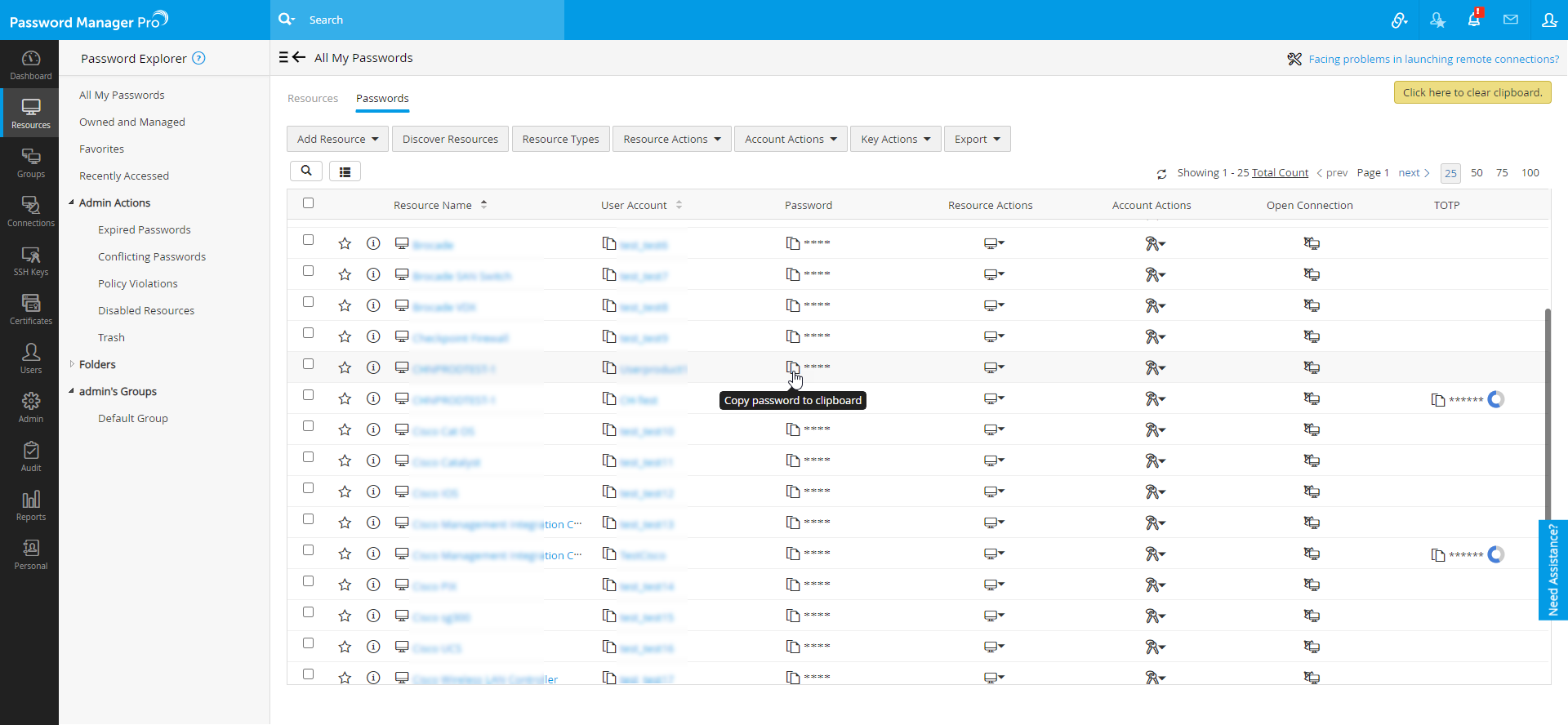Screen dimensions: 1568x725
Task: Collapse the Admin Actions tree node
Action: pyautogui.click(x=71, y=202)
